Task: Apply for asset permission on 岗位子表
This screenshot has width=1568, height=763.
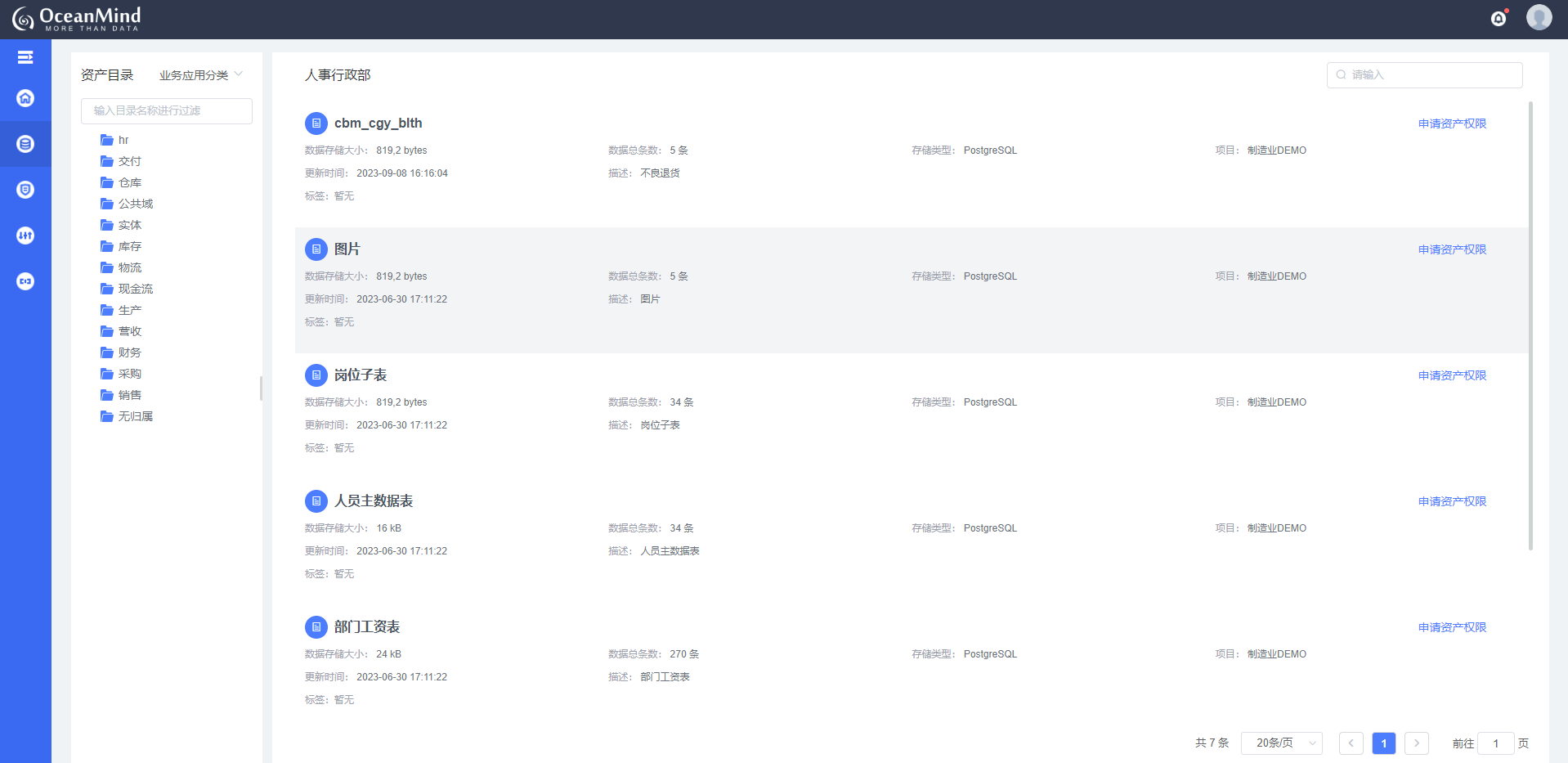Action: click(x=1452, y=375)
